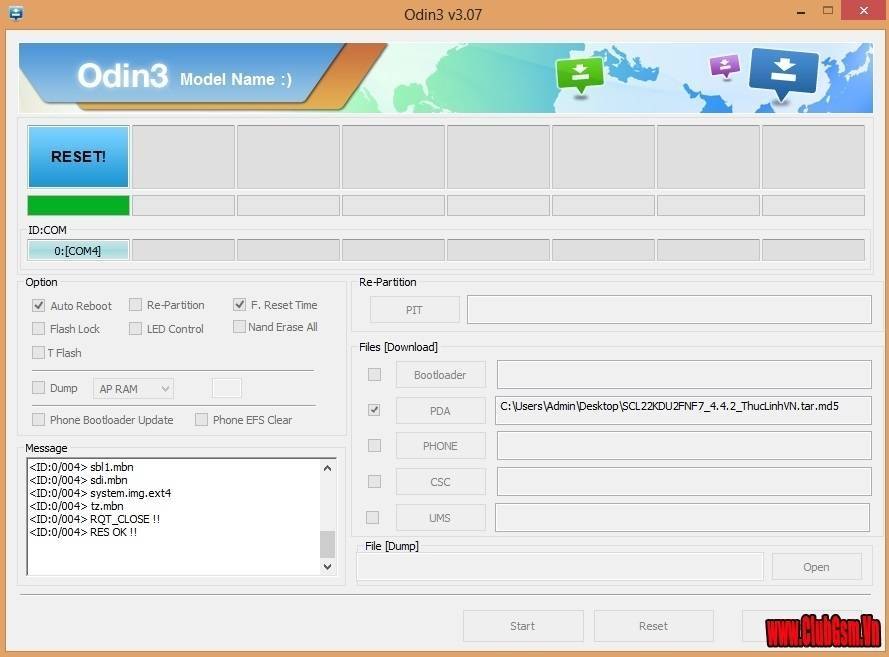Check the UMS file checkbox
The image size is (889, 657).
click(372, 518)
